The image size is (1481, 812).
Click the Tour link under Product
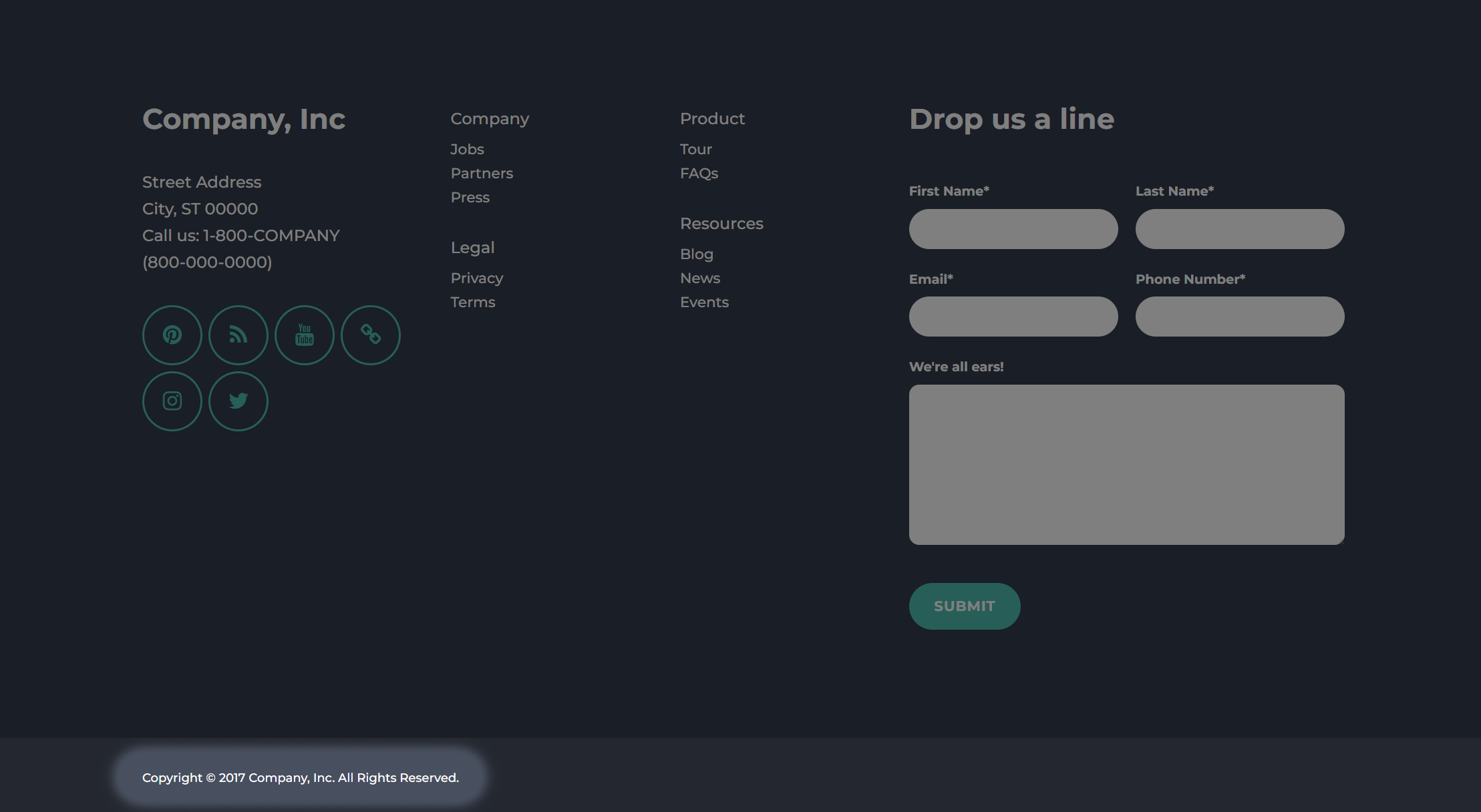695,149
